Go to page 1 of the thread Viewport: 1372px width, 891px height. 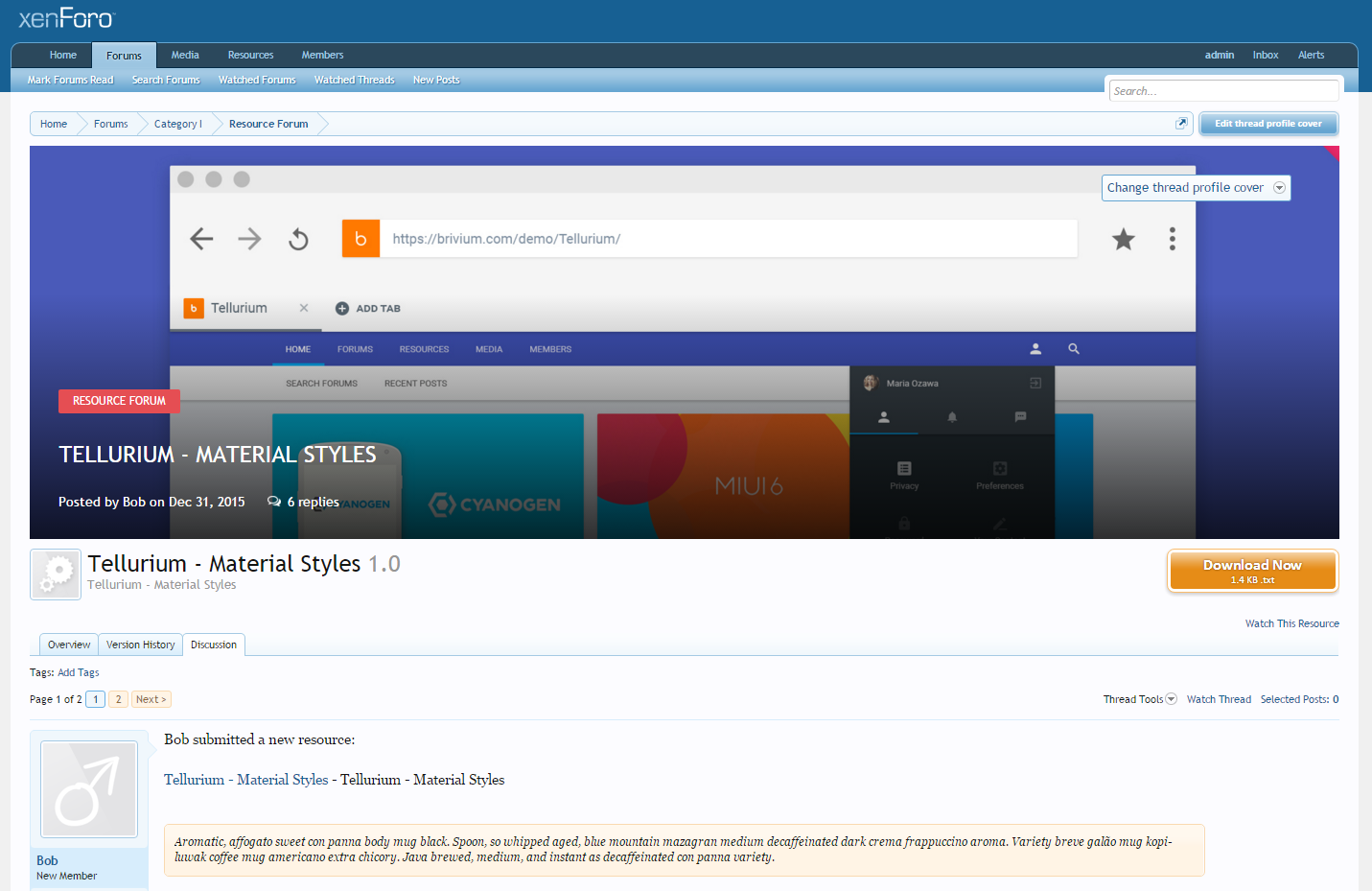tap(96, 699)
